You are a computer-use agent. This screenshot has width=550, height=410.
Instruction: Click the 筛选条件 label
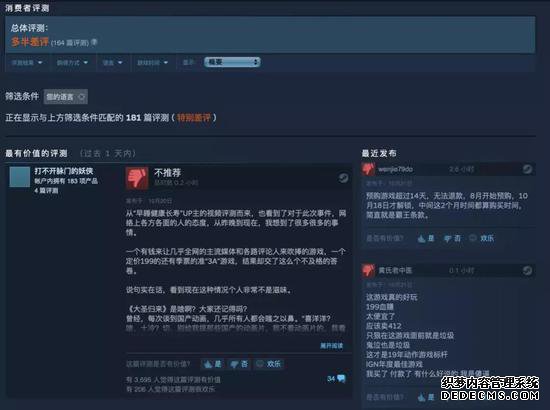22,96
